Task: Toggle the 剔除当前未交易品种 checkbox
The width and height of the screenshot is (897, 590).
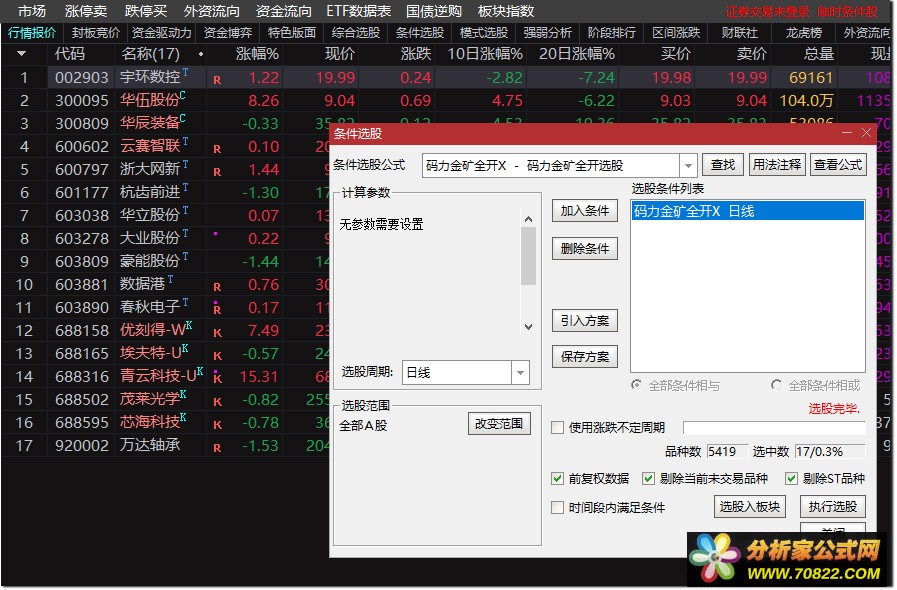Action: (648, 478)
